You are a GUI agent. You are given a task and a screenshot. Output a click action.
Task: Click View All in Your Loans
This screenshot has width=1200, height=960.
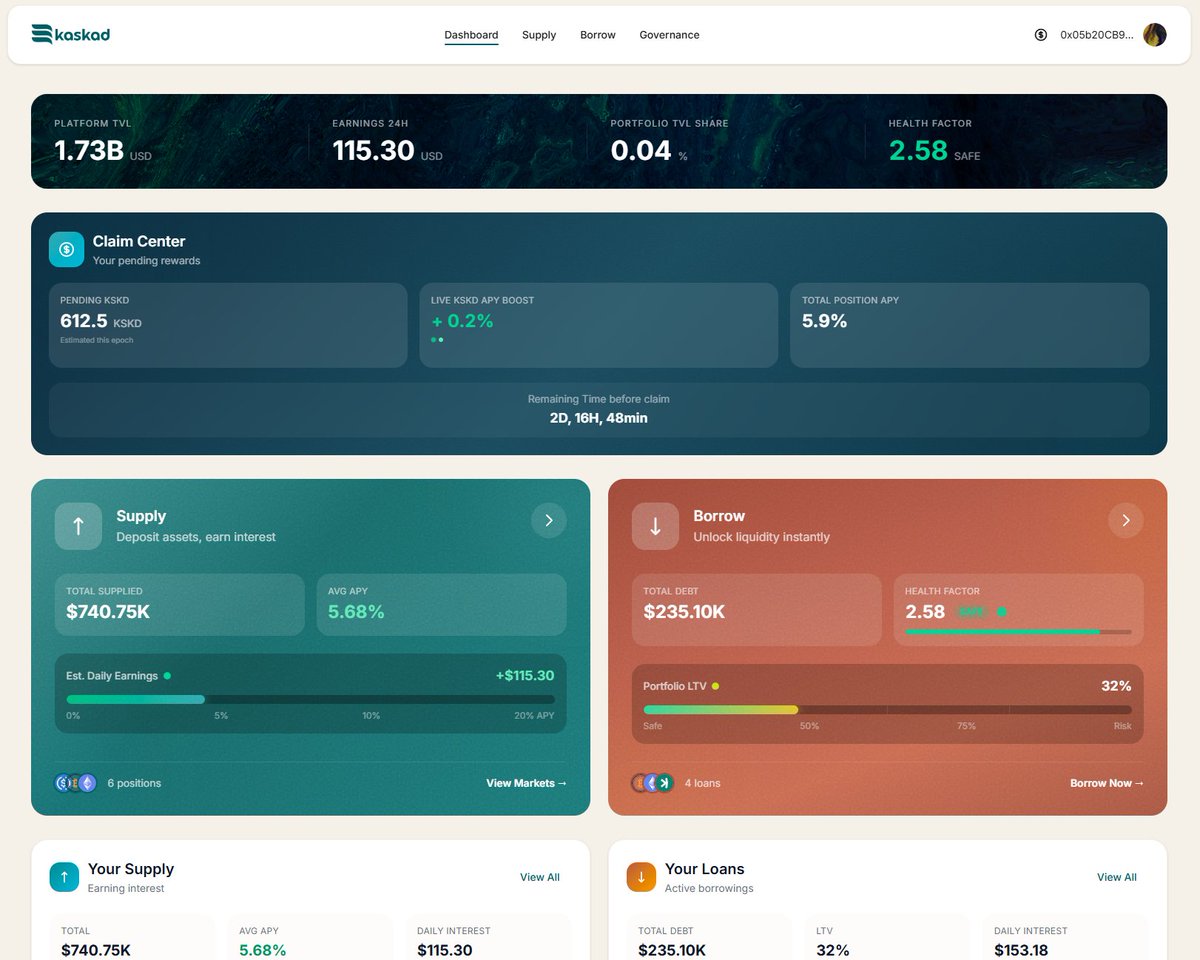pyautogui.click(x=1117, y=877)
